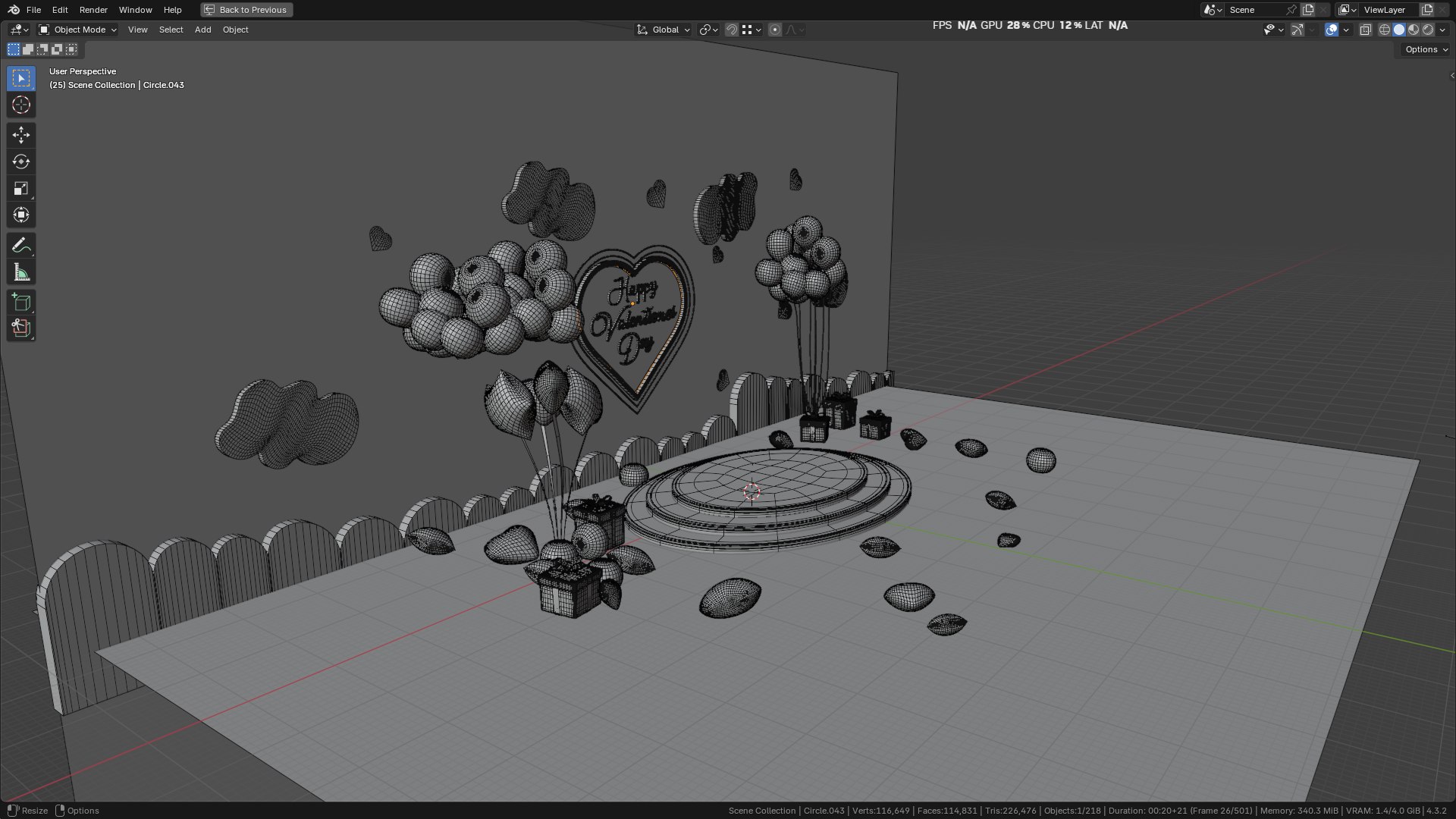Image resolution: width=1456 pixels, height=819 pixels.
Task: Choose the intersect selection mode icon
Action: (71, 49)
